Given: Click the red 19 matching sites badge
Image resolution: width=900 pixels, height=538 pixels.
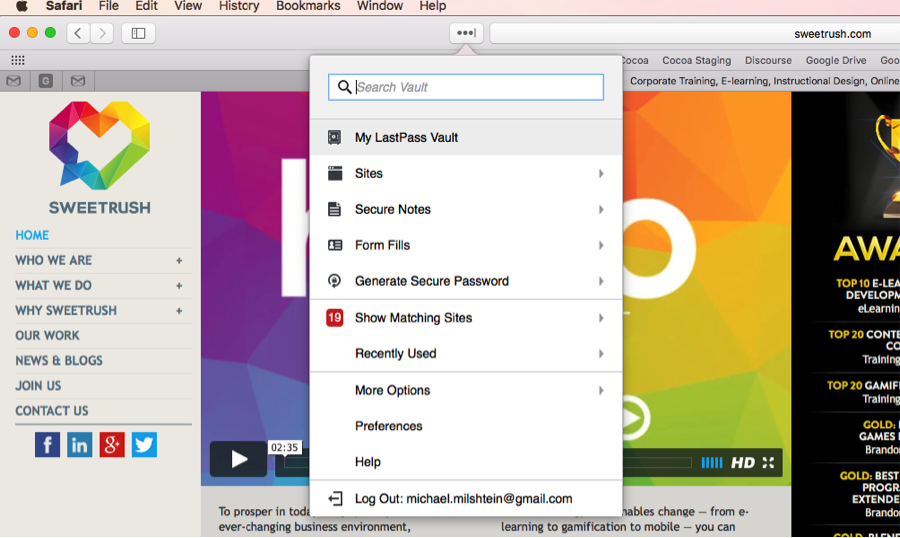Looking at the screenshot, I should click(x=335, y=318).
